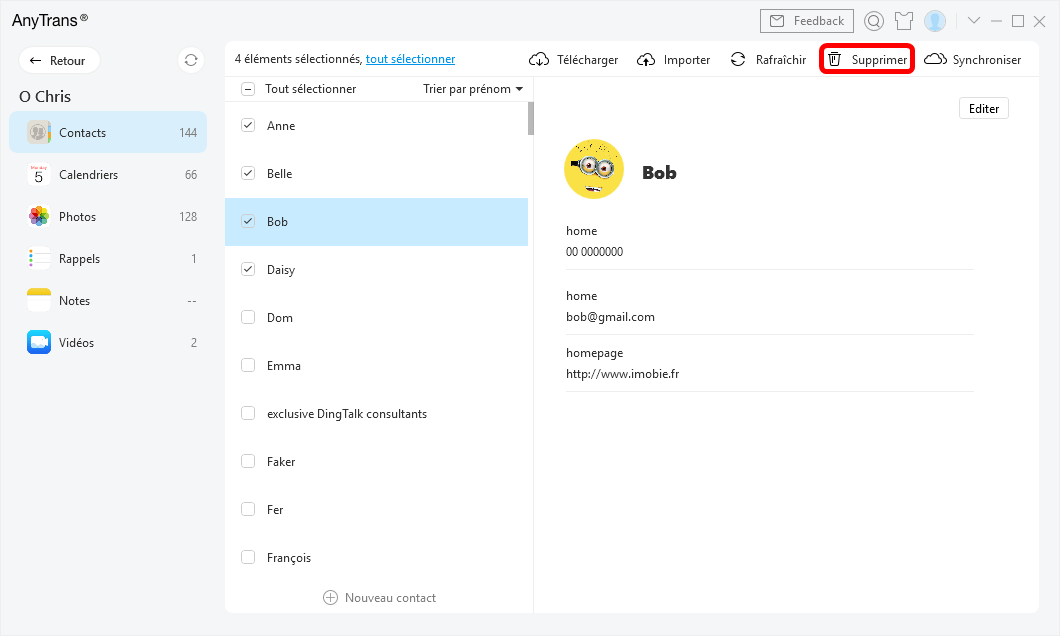This screenshot has width=1060, height=636.
Task: Click the phone number 00 0000000
Action: tap(594, 251)
